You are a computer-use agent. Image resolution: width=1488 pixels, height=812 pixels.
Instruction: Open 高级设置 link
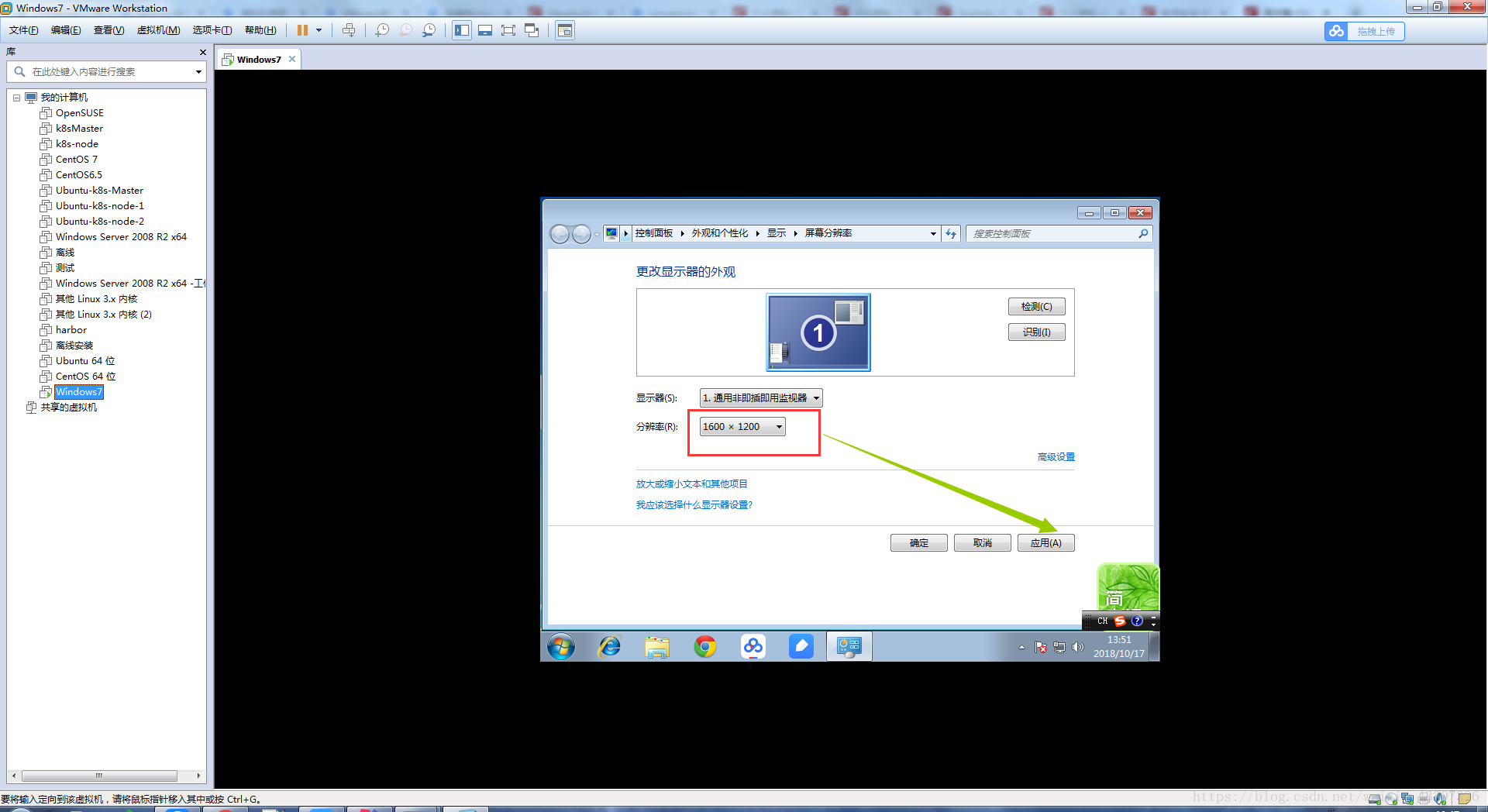[x=1056, y=457]
